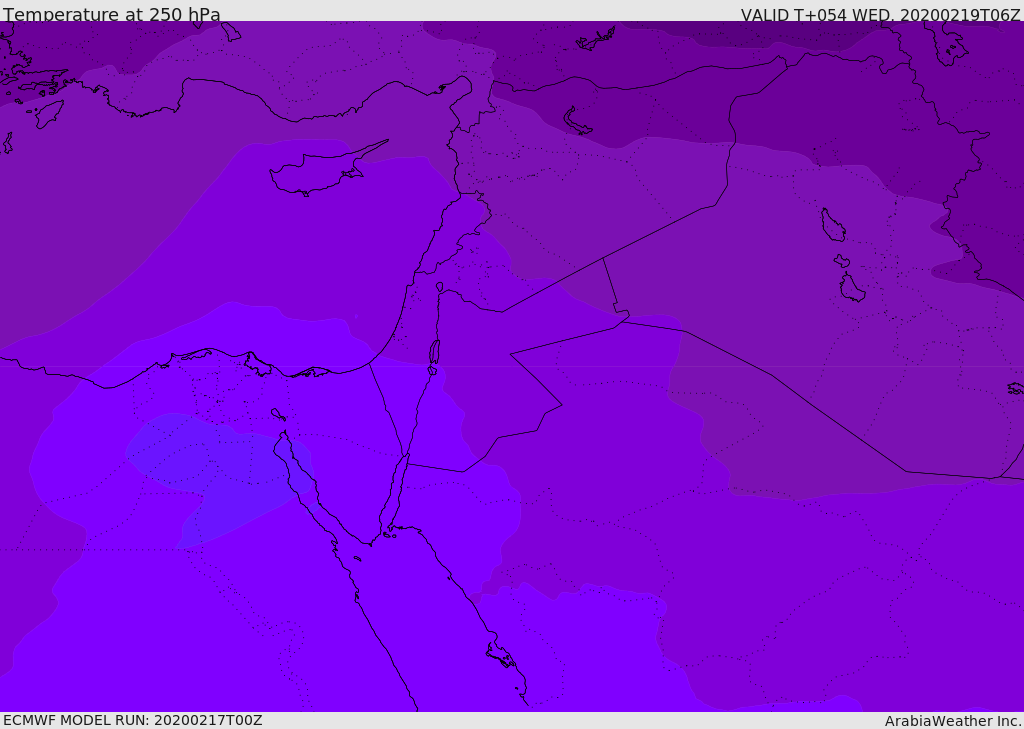Click the ECMWF MODEL RUN label
This screenshot has height=729, width=1024.
(132, 720)
